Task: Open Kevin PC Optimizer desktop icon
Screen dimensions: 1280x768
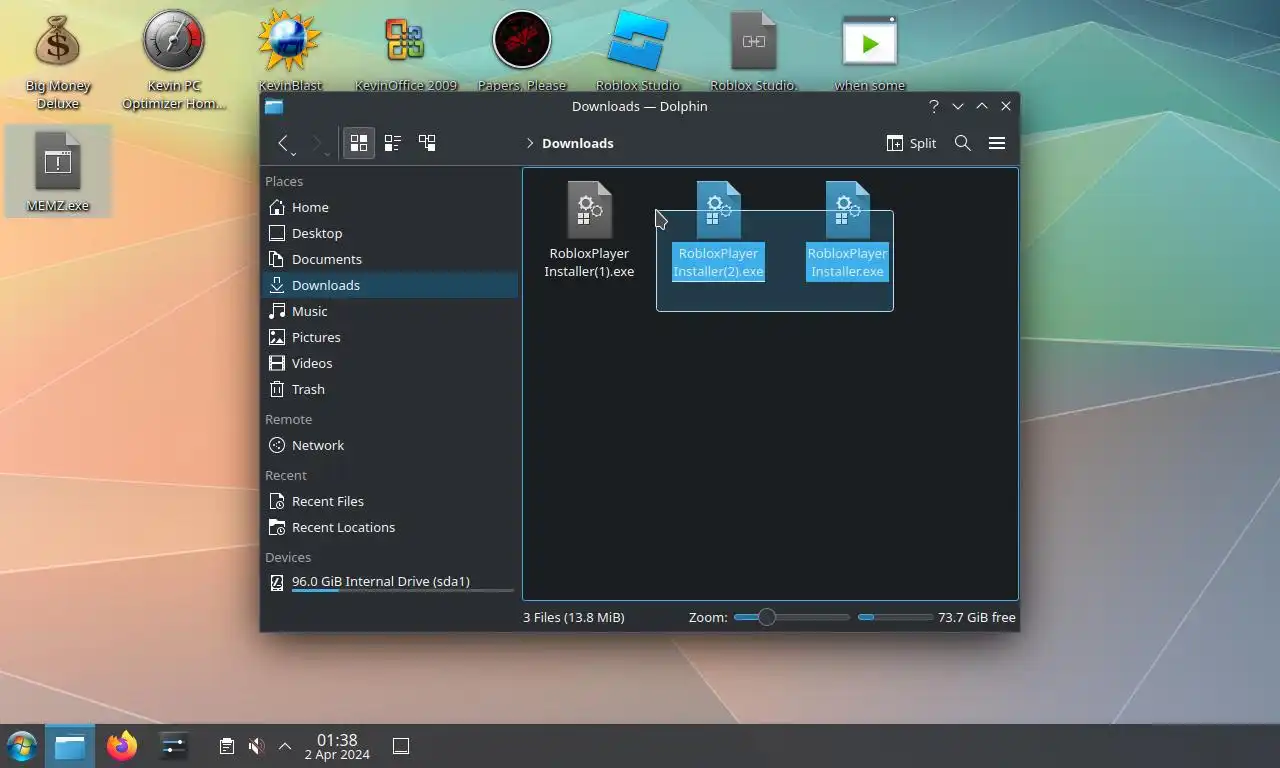Action: [x=174, y=60]
